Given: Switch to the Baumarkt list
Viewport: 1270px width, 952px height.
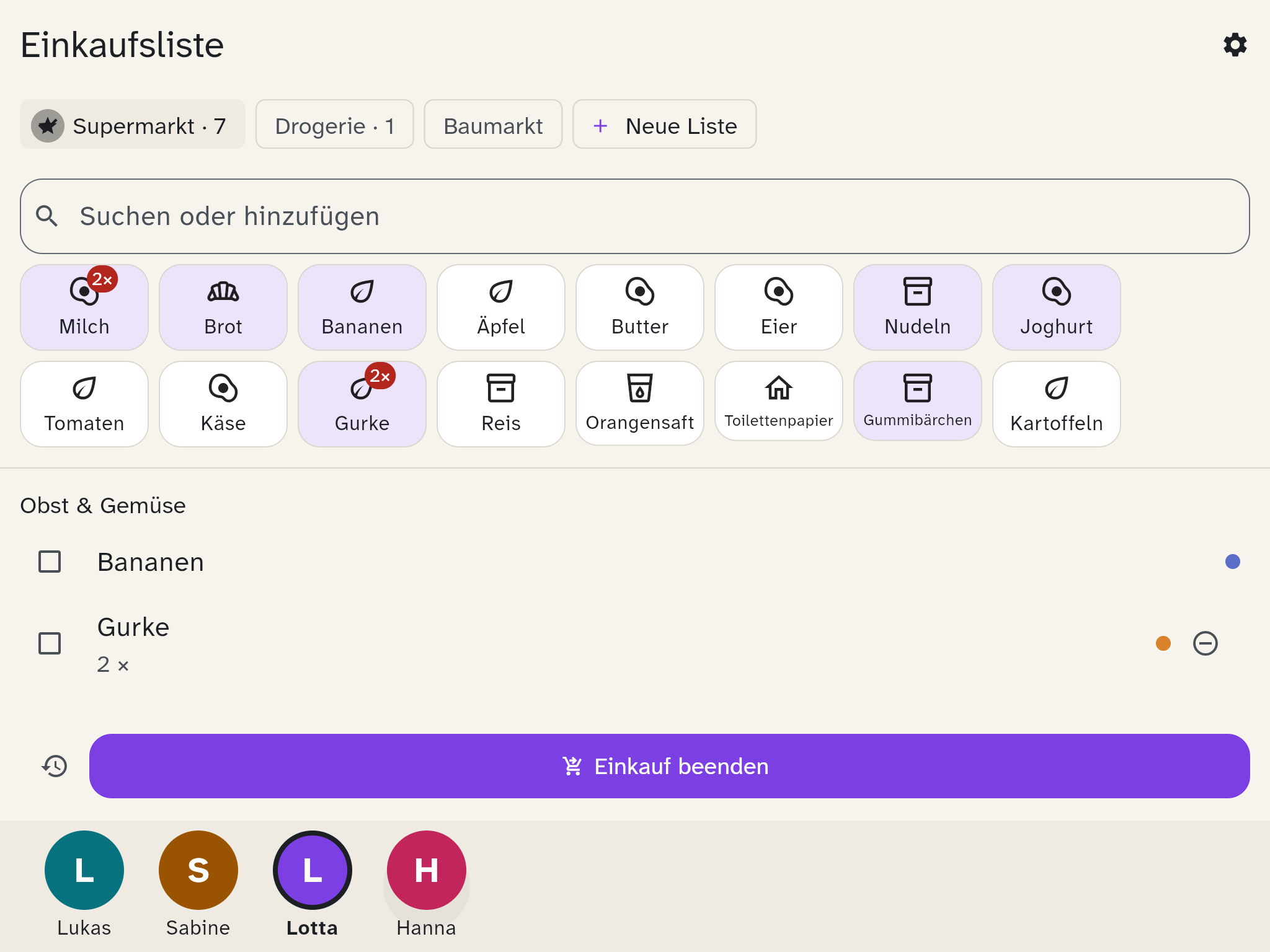Looking at the screenshot, I should click(493, 125).
